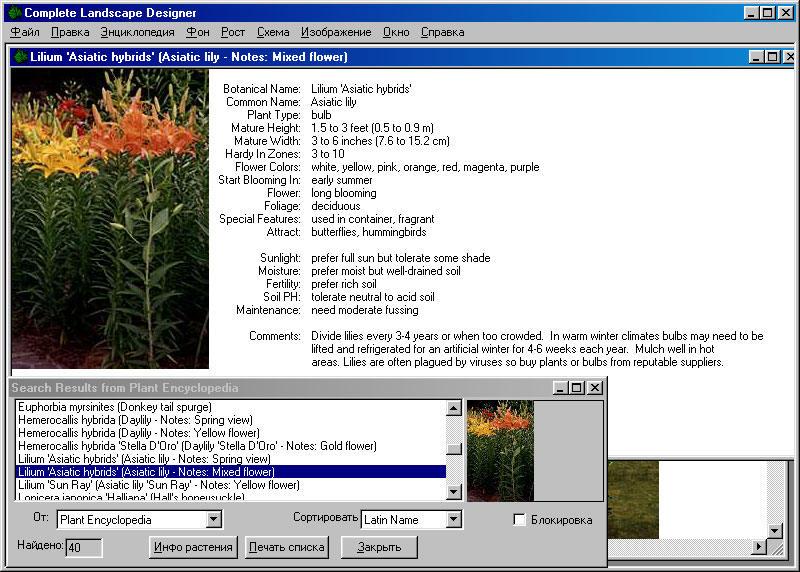
Task: Click the large Asiatic lily photo
Action: 110,219
